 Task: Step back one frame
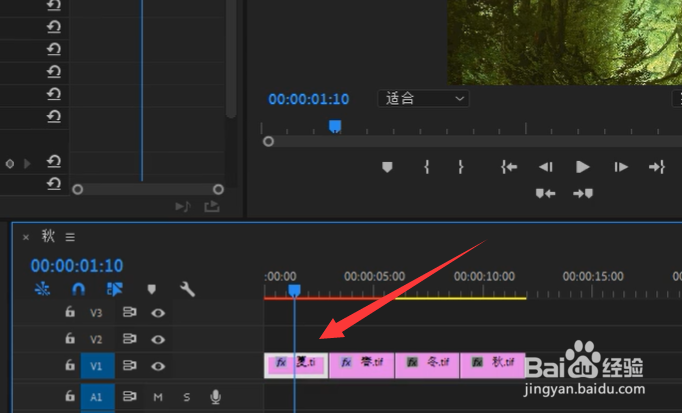tap(545, 167)
